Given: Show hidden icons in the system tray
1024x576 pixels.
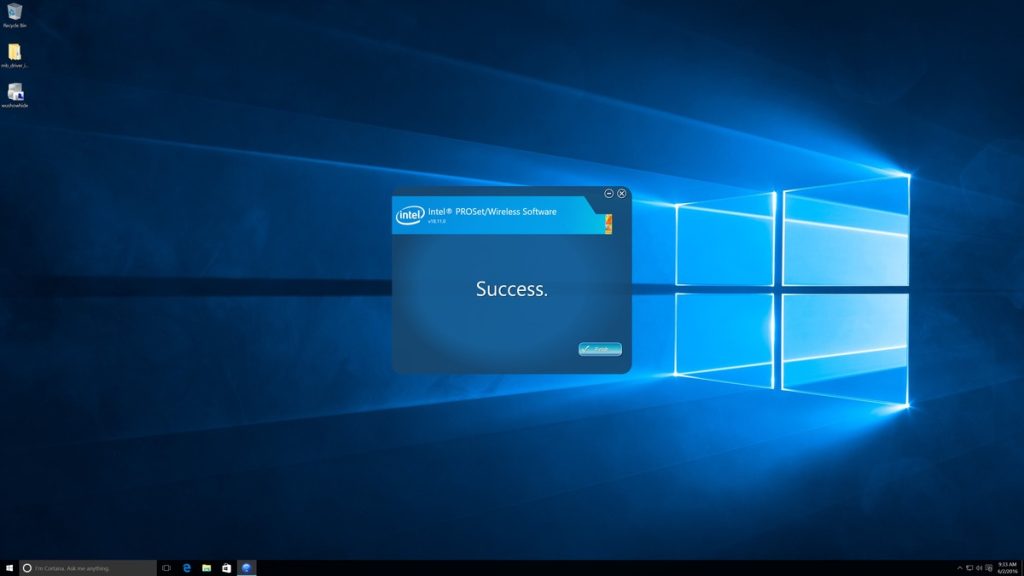Looking at the screenshot, I should click(x=960, y=567).
